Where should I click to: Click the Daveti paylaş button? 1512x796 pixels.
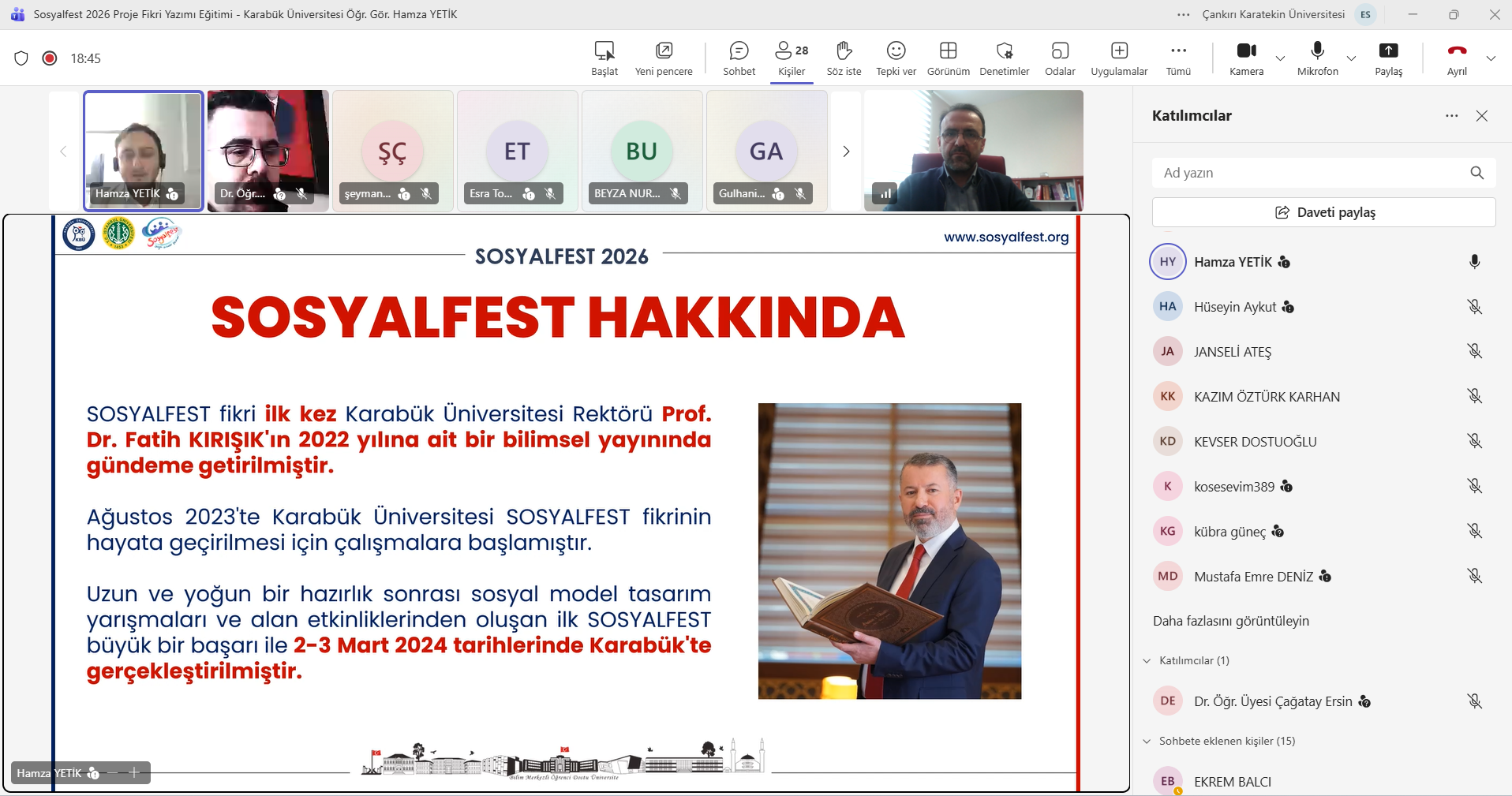coord(1323,212)
